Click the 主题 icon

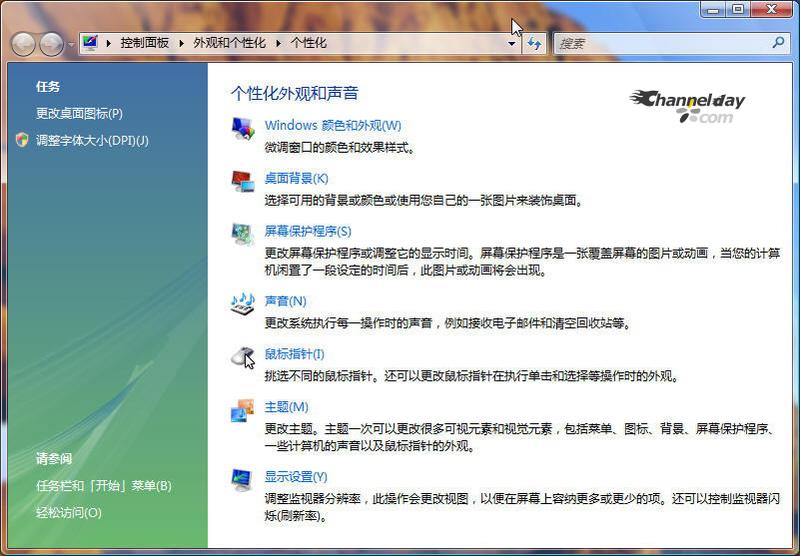click(242, 410)
